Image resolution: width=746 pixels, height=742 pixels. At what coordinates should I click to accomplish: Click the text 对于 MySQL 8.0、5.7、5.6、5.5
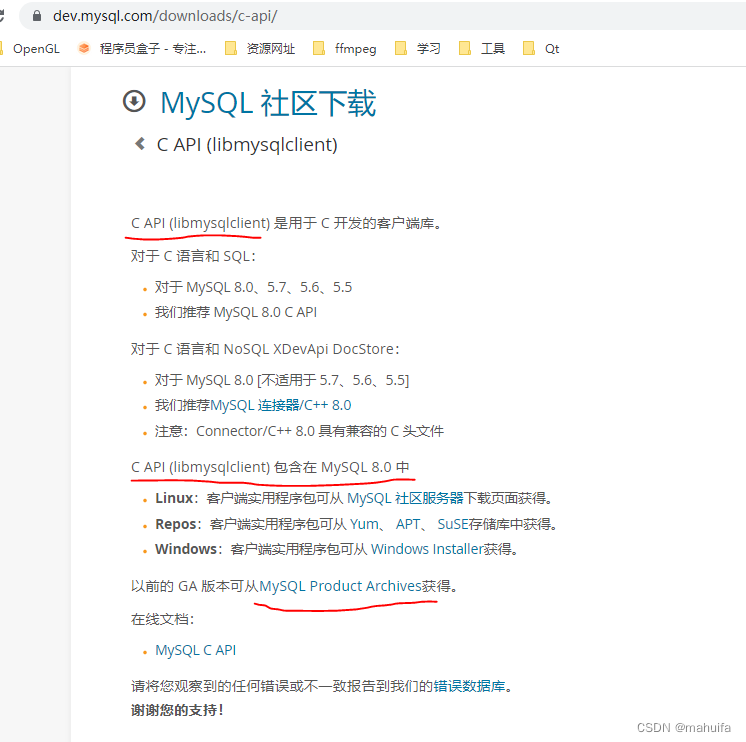pyautogui.click(x=253, y=287)
